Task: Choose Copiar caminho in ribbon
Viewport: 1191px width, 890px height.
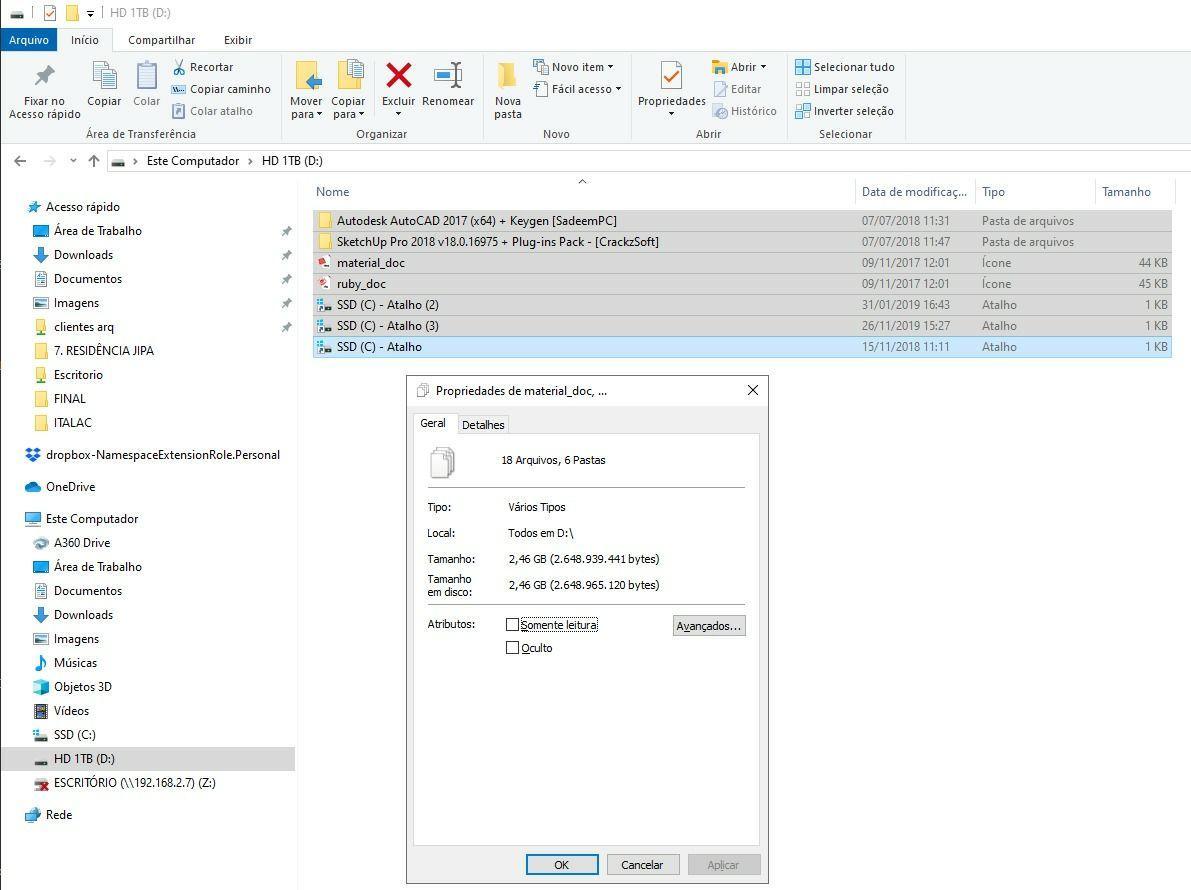Action: pos(221,89)
